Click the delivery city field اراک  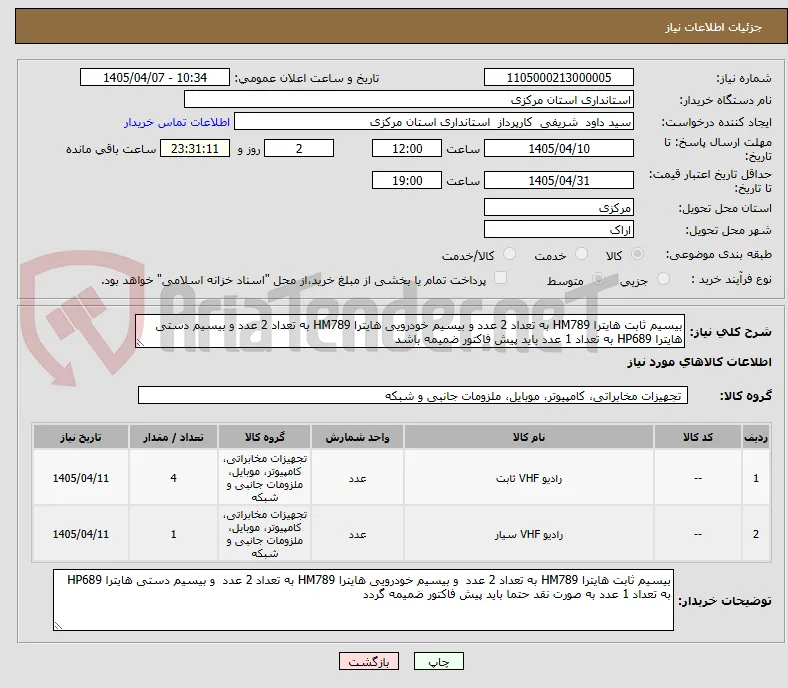click(x=558, y=230)
